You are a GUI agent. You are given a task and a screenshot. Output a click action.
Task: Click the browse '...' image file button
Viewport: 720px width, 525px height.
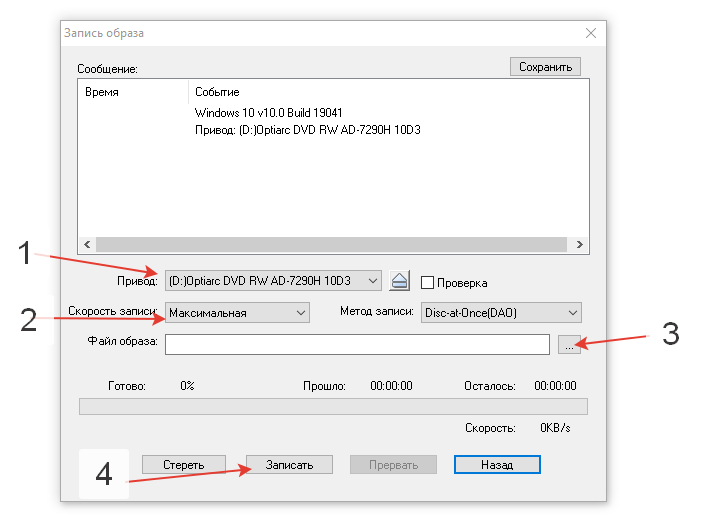click(569, 344)
